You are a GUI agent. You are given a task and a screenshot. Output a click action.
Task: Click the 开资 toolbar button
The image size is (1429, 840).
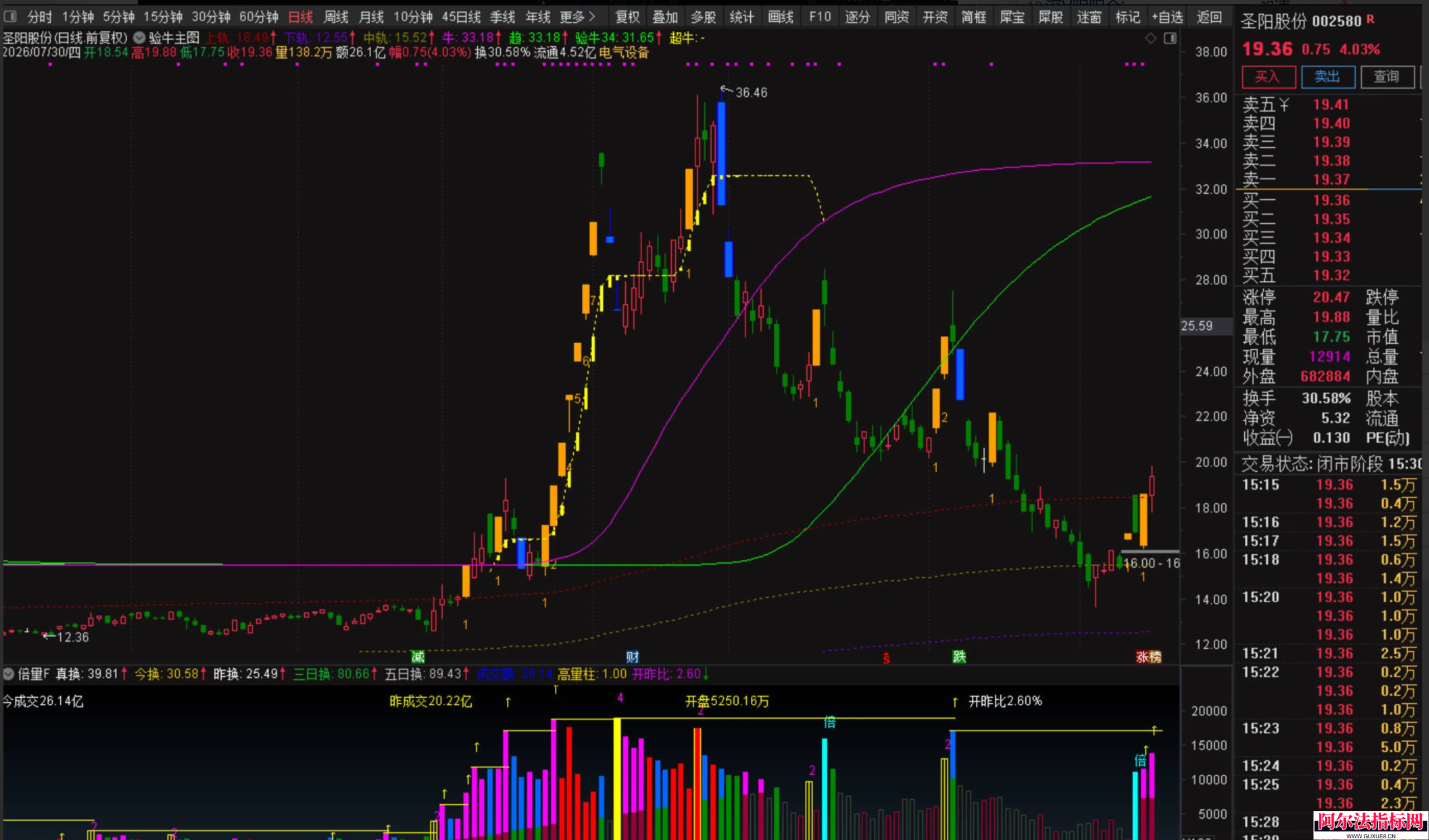pyautogui.click(x=935, y=17)
